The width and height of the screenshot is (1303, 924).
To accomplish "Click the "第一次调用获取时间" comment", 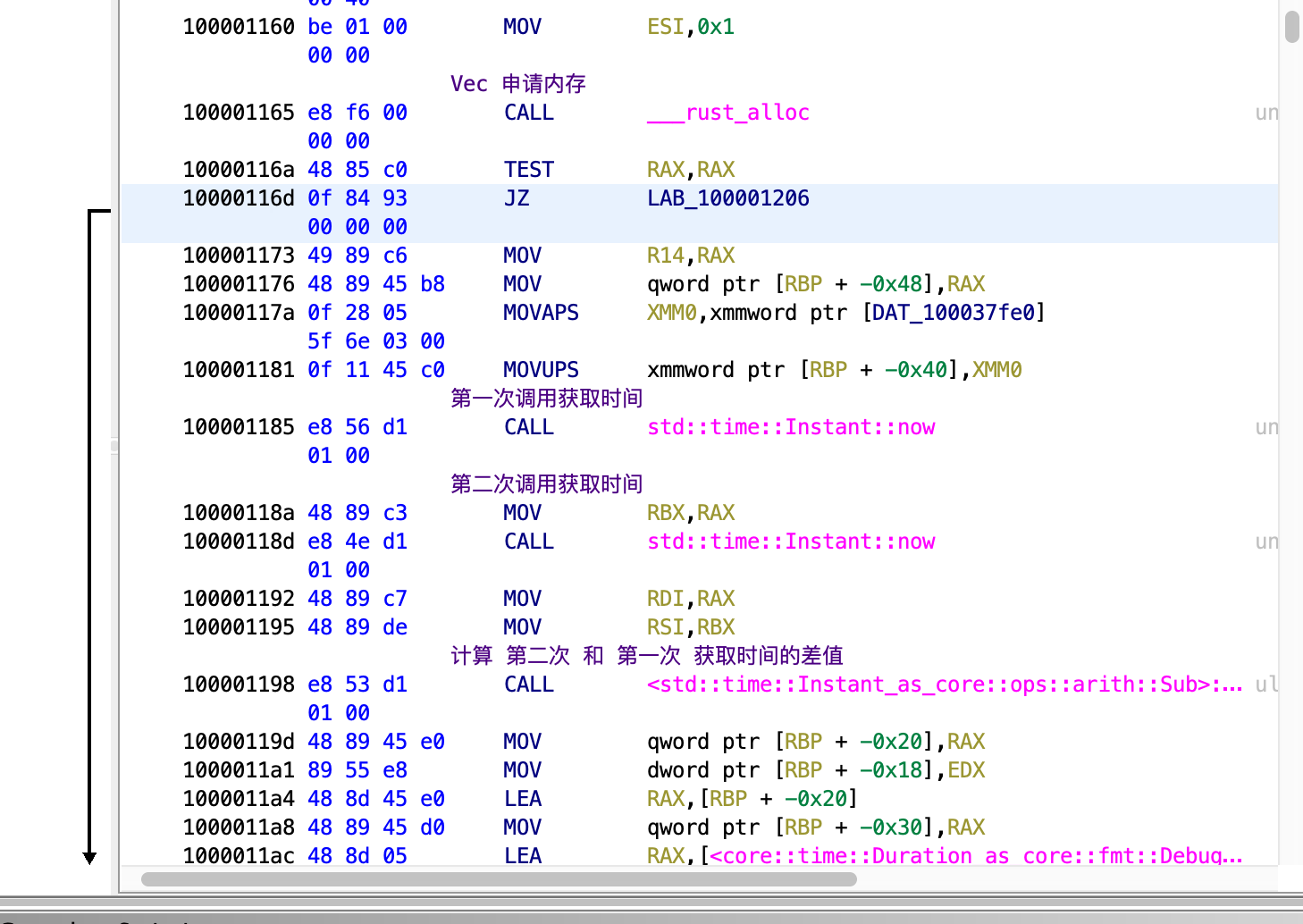I will click(546, 399).
